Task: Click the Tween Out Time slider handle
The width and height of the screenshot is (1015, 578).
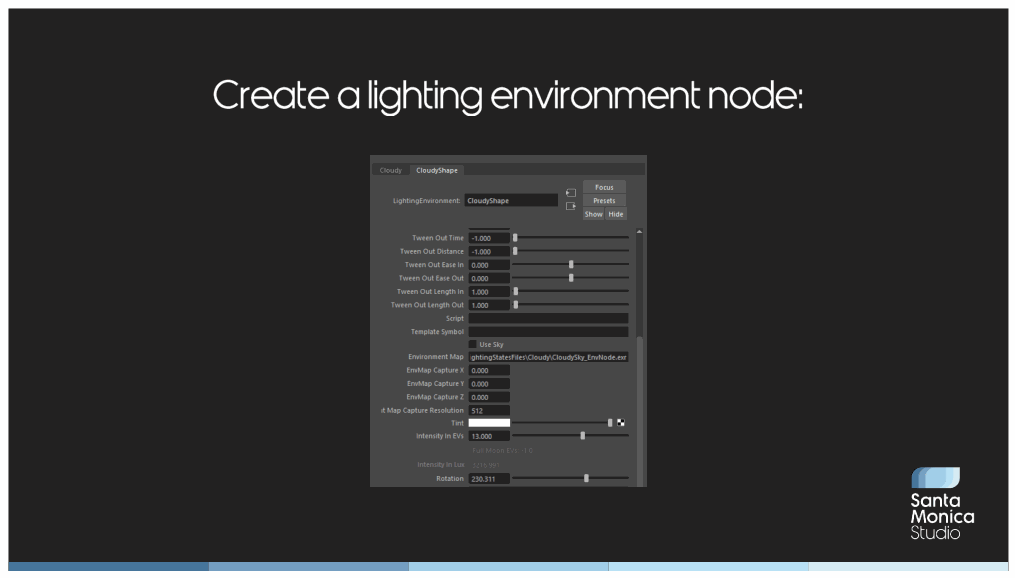Action: (x=515, y=238)
